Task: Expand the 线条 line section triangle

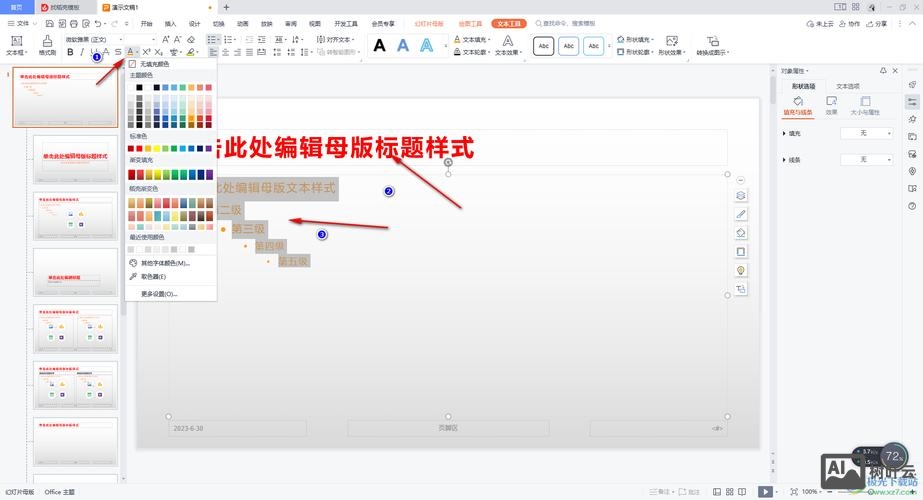Action: (784, 160)
